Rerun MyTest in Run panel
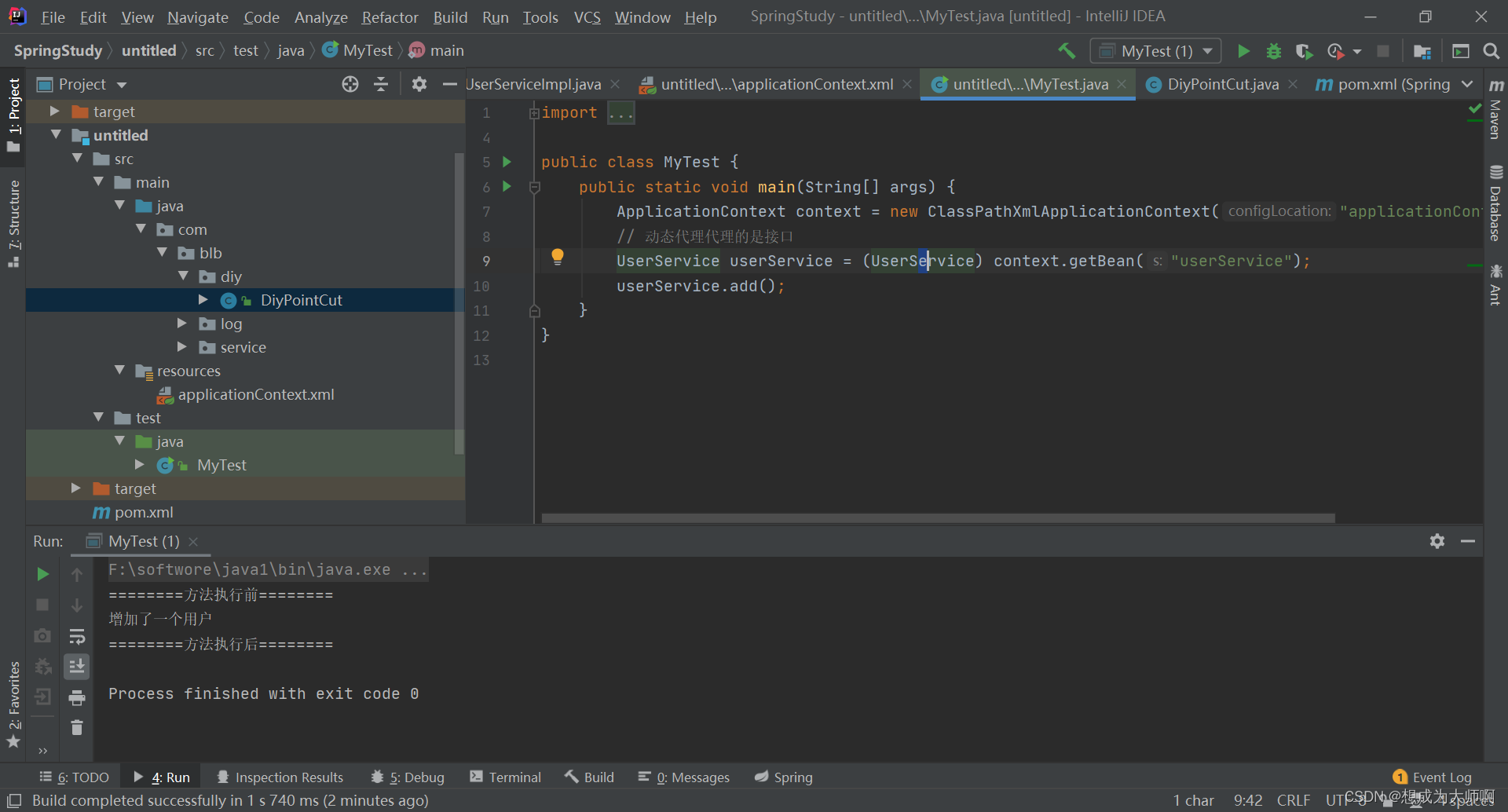This screenshot has width=1508, height=812. pyautogui.click(x=43, y=574)
